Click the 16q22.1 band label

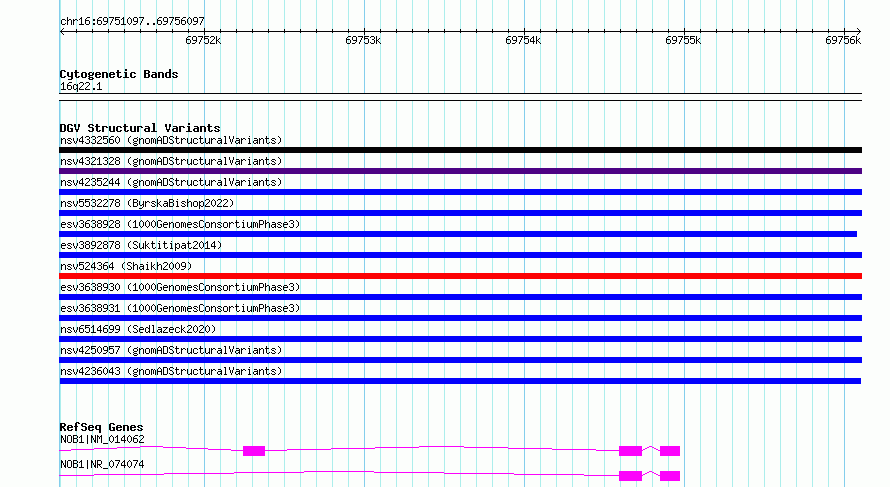point(81,87)
